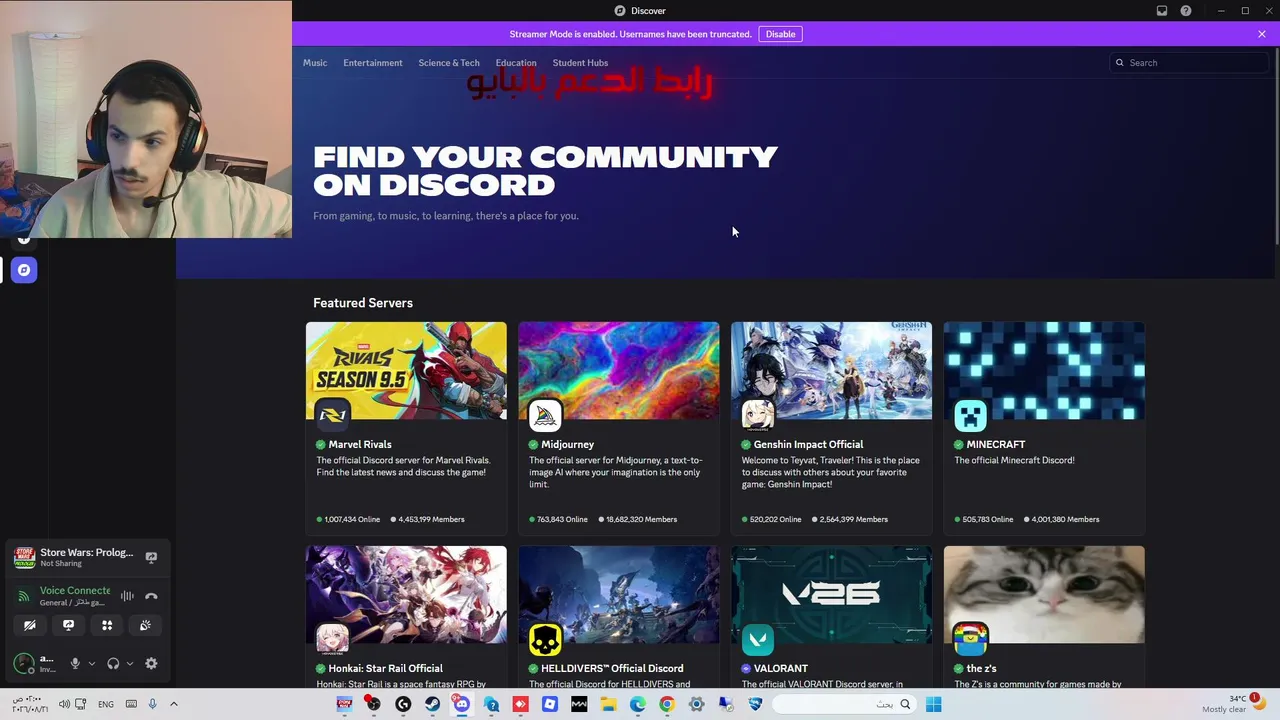Viewport: 1280px width, 720px height.
Task: Open the Help question mark icon
Action: pos(1186,11)
